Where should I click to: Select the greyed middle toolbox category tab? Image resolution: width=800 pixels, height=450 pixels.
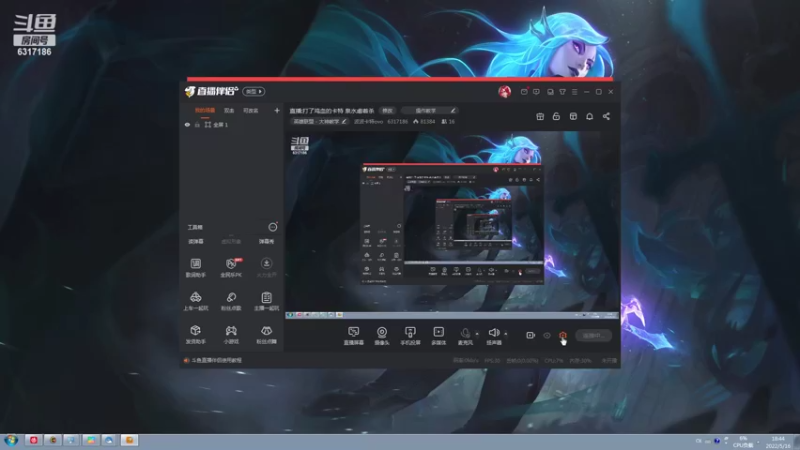231,241
